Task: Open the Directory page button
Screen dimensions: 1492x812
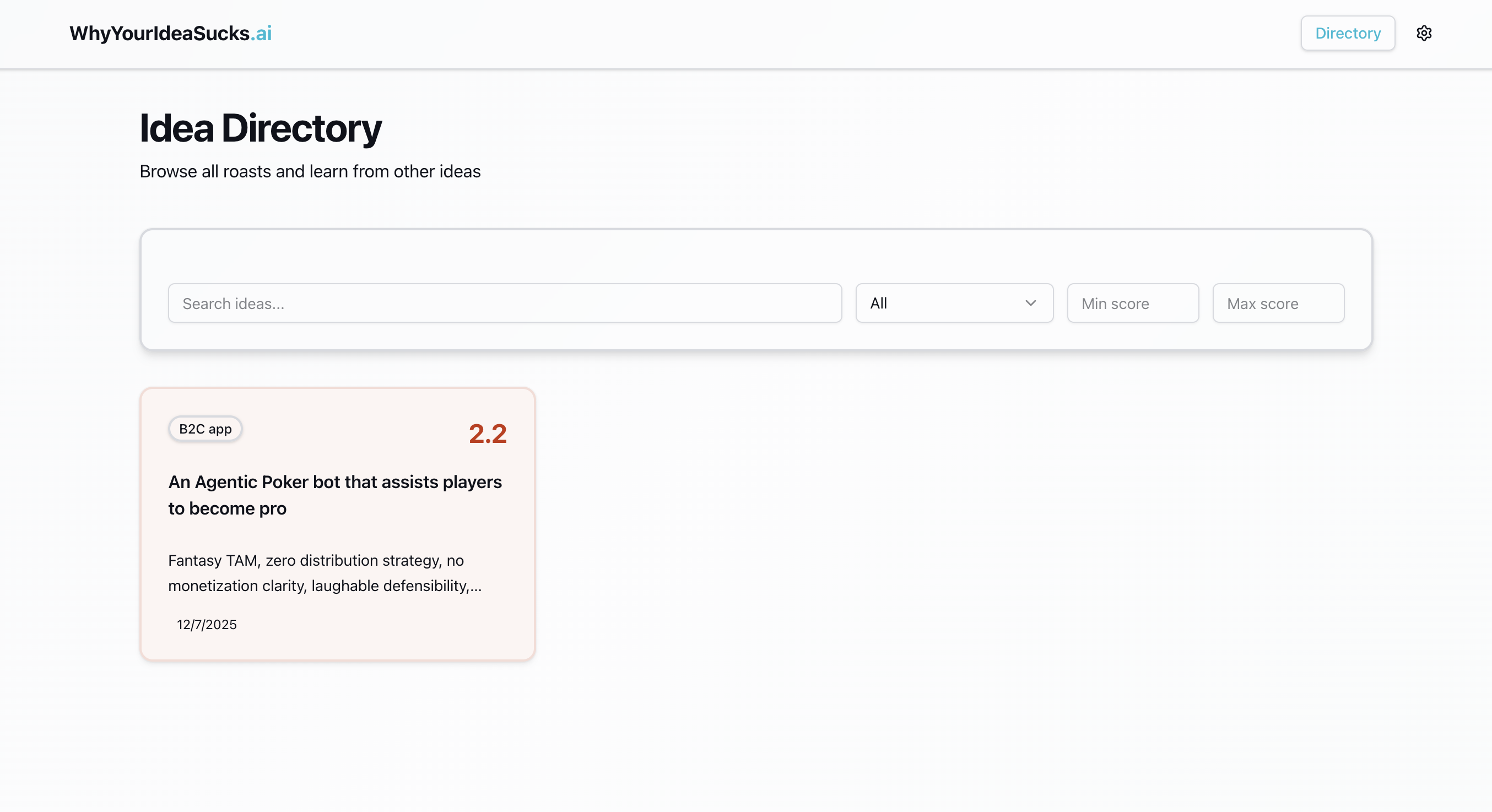Action: (1347, 33)
